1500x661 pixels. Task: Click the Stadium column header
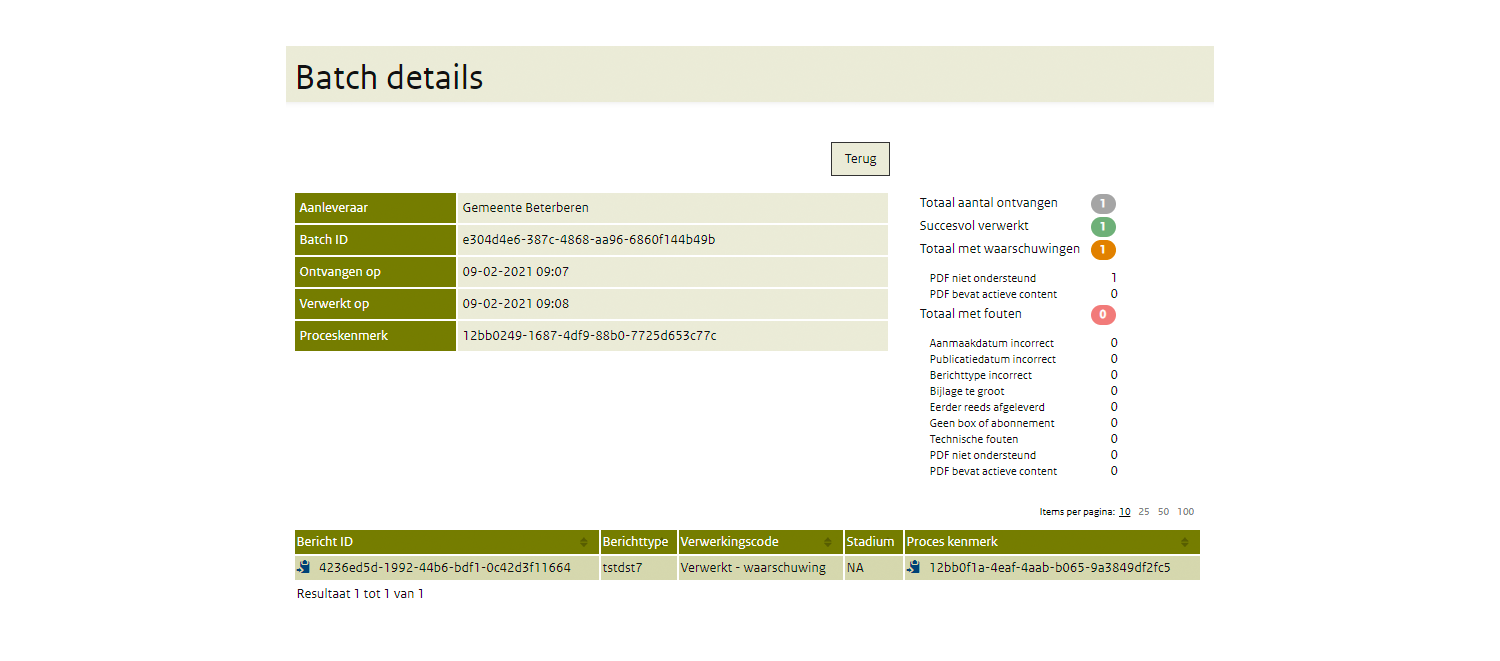(873, 542)
